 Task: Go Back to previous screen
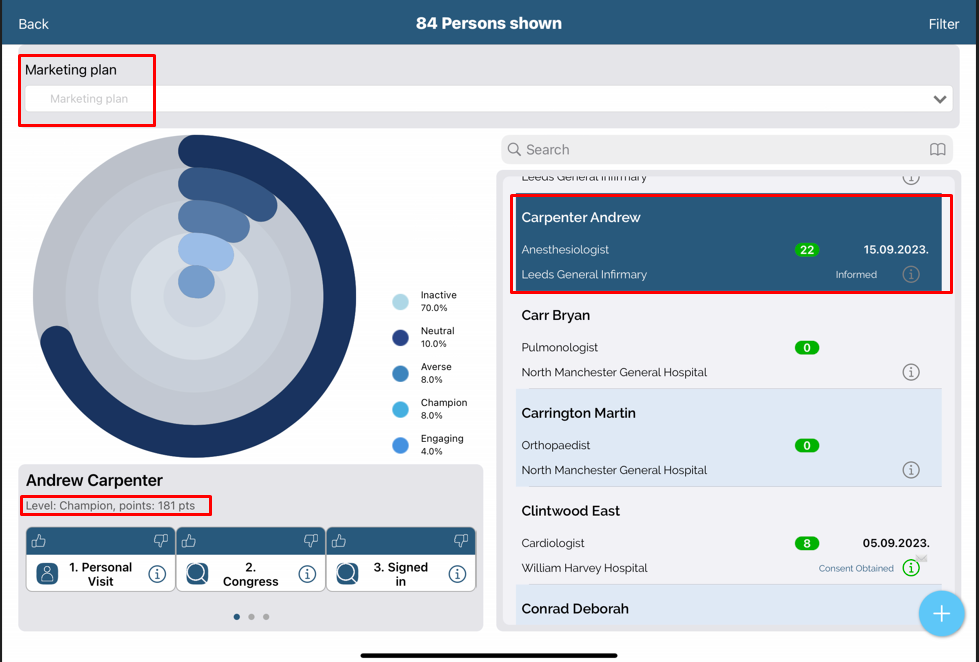tap(33, 24)
